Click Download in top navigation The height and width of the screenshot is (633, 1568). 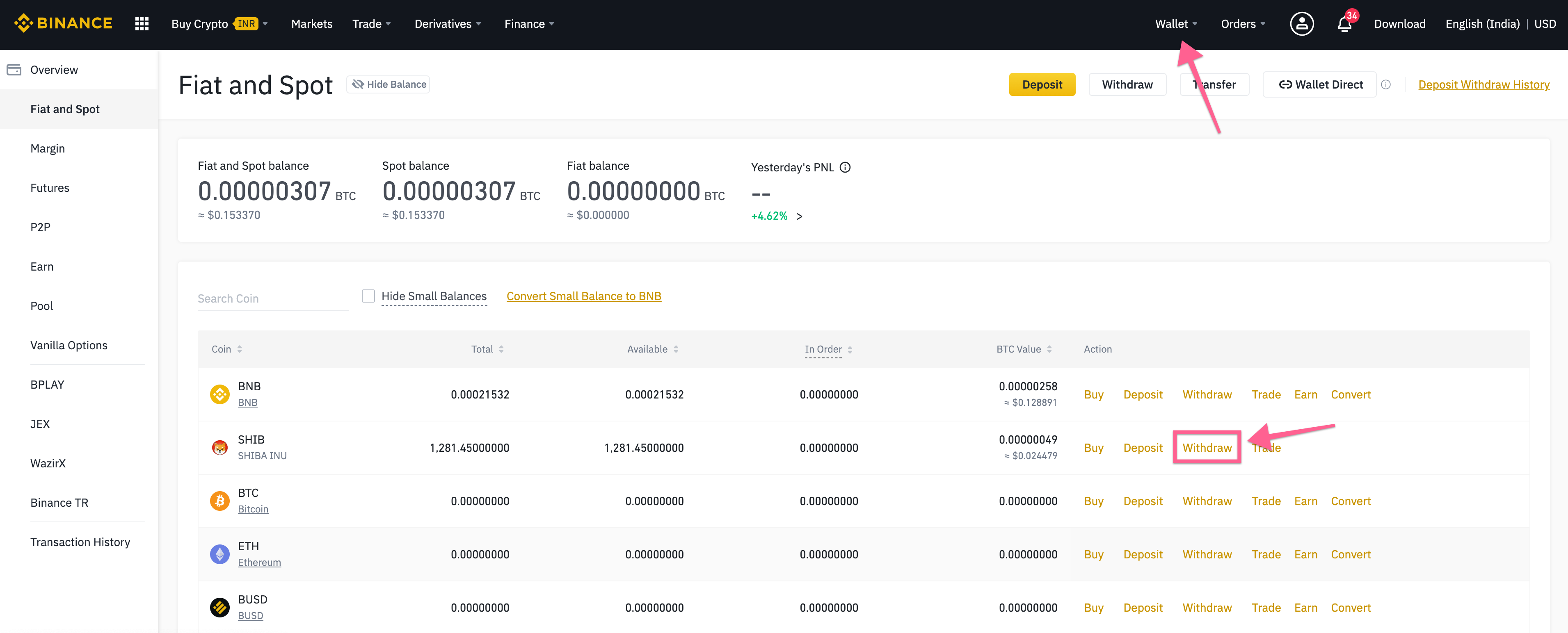[1399, 24]
